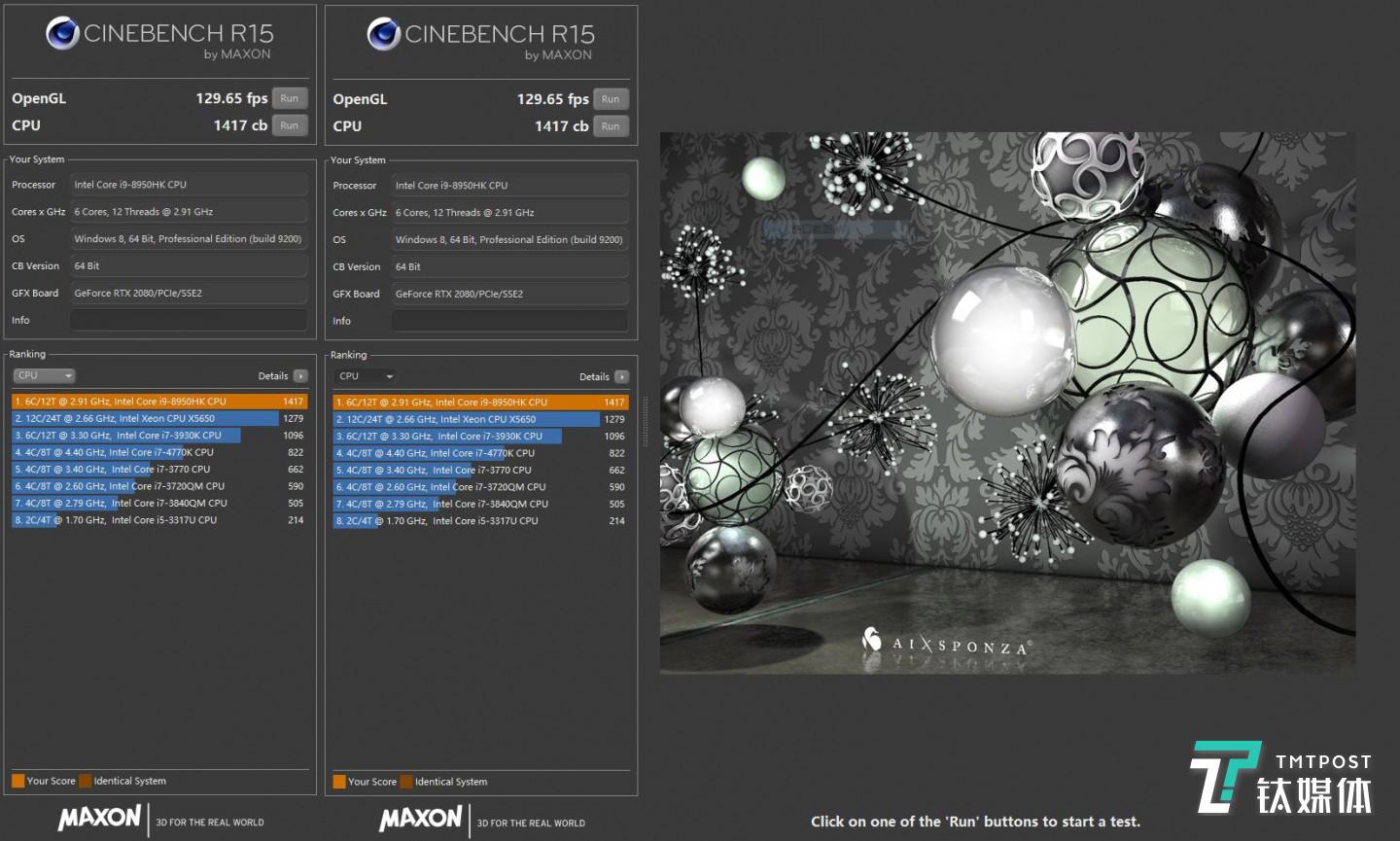The image size is (1400, 841).
Task: Start the CPU benchmark in right panel
Action: point(611,126)
